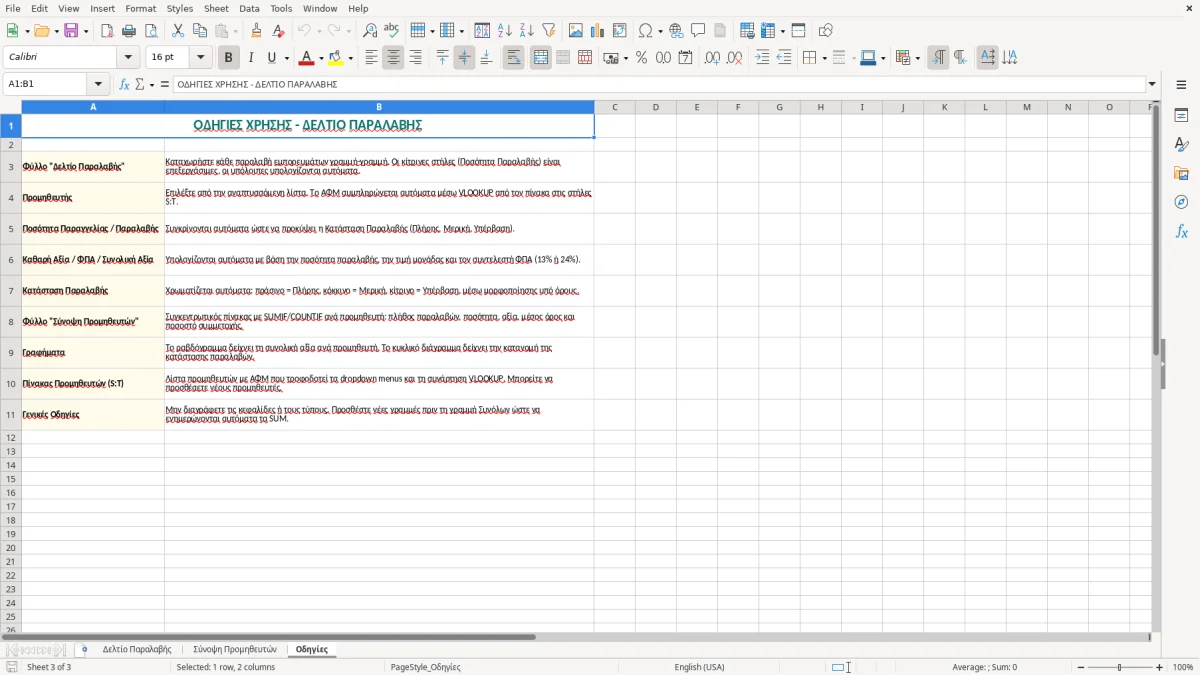Select column B header
1200x675 pixels.
[379, 107]
